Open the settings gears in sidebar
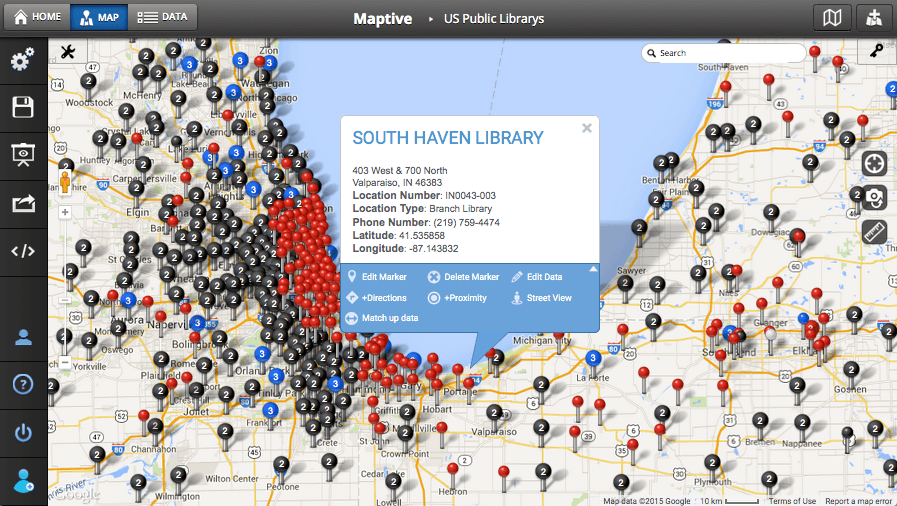Screen dimensions: 897x506 coord(23,62)
